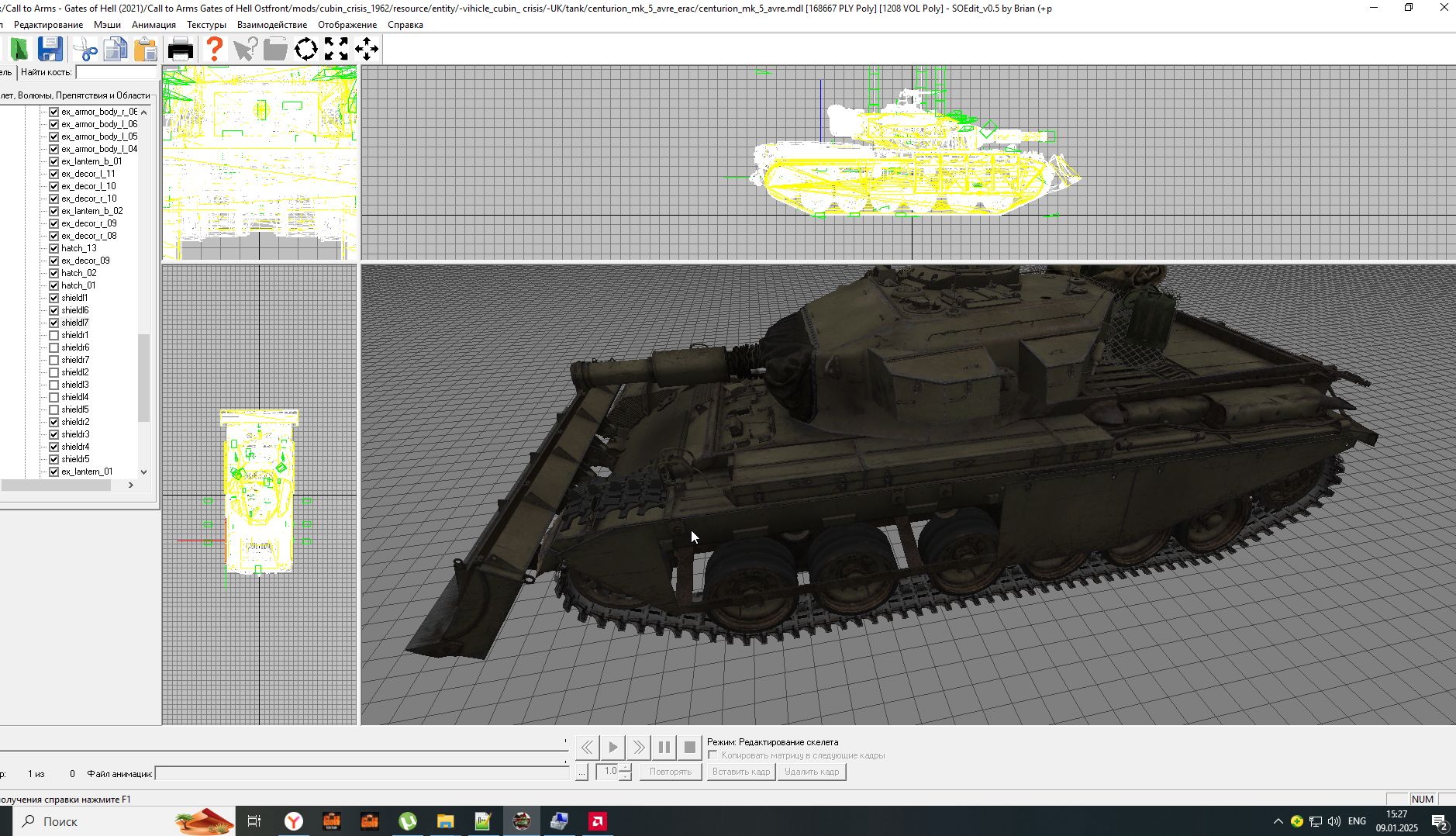The width and height of the screenshot is (1456, 836).
Task: Open Notepad++ from the taskbar
Action: coord(483,821)
